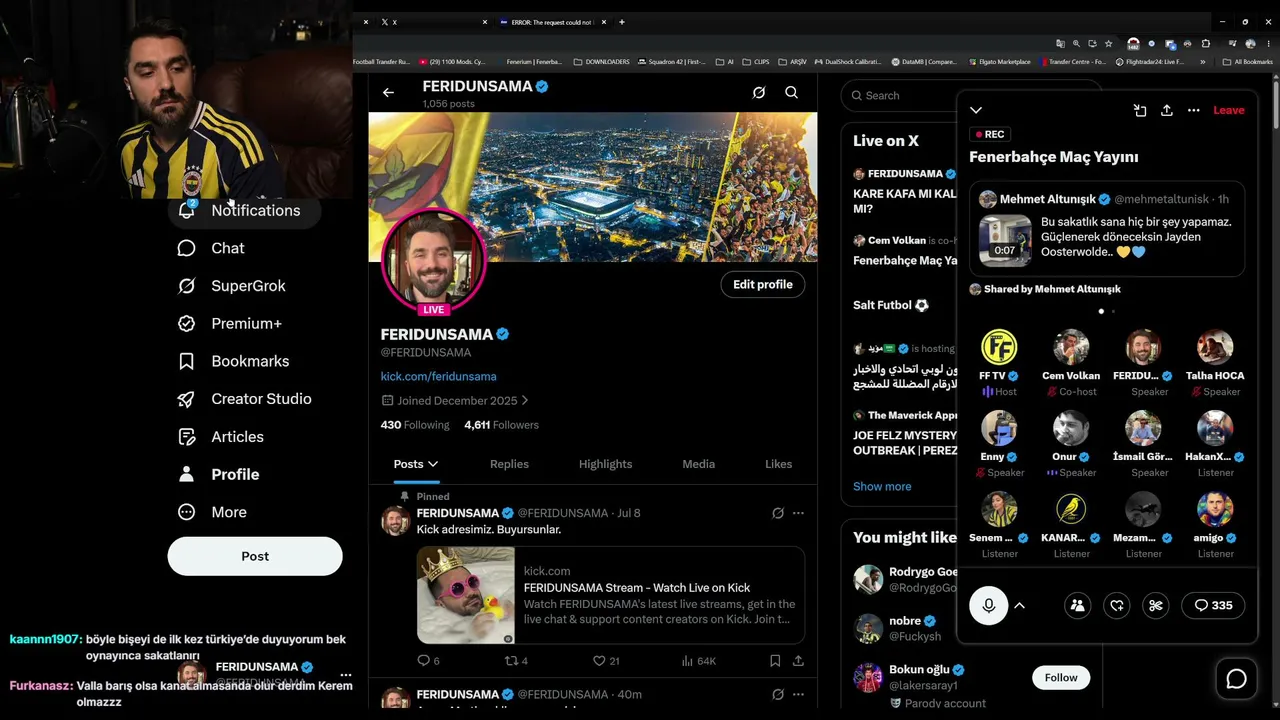Open Bookmarks in the sidebar
The height and width of the screenshot is (720, 1280).
tap(234, 361)
